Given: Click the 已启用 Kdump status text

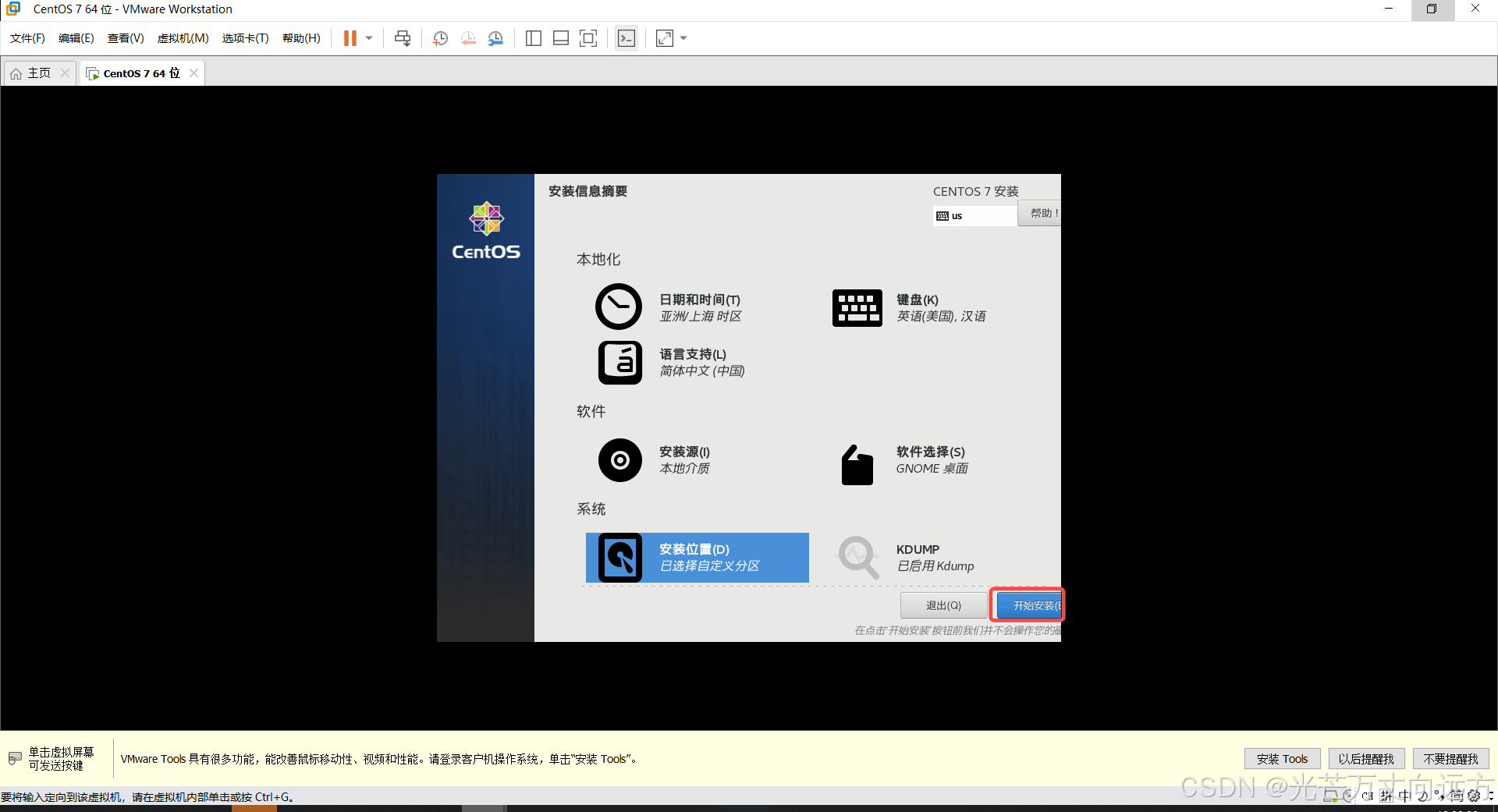Looking at the screenshot, I should [935, 566].
